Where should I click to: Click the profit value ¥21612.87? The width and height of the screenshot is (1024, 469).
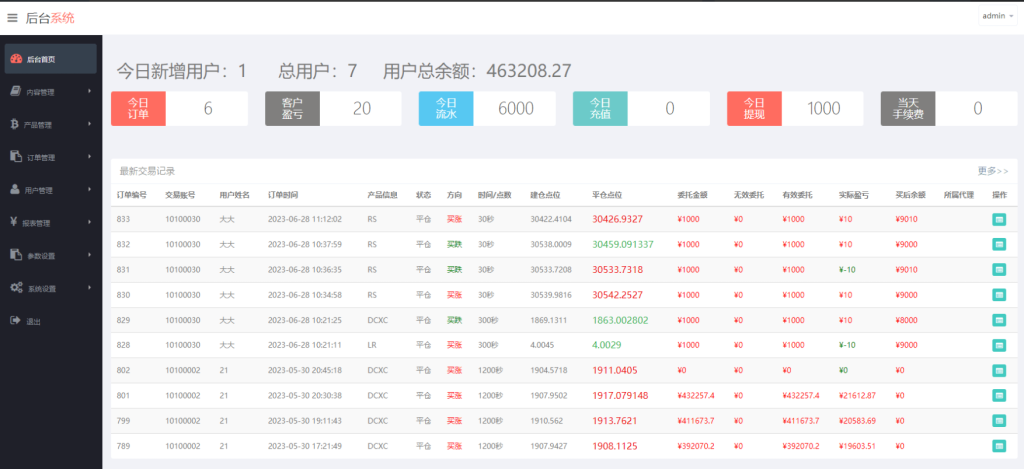(x=857, y=396)
